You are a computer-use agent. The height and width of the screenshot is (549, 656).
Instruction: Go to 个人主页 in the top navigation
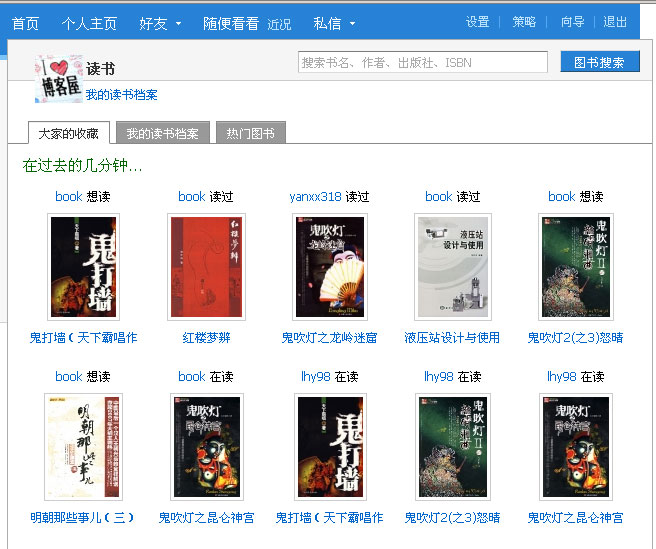point(89,23)
